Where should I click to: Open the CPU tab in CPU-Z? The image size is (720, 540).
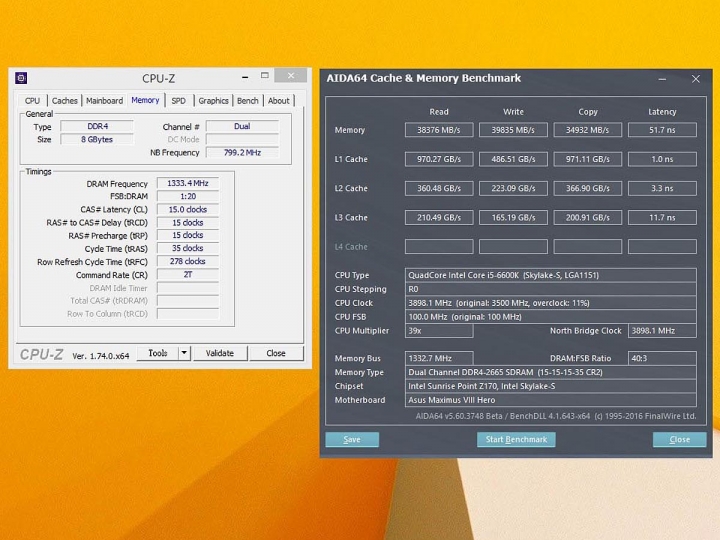click(32, 101)
